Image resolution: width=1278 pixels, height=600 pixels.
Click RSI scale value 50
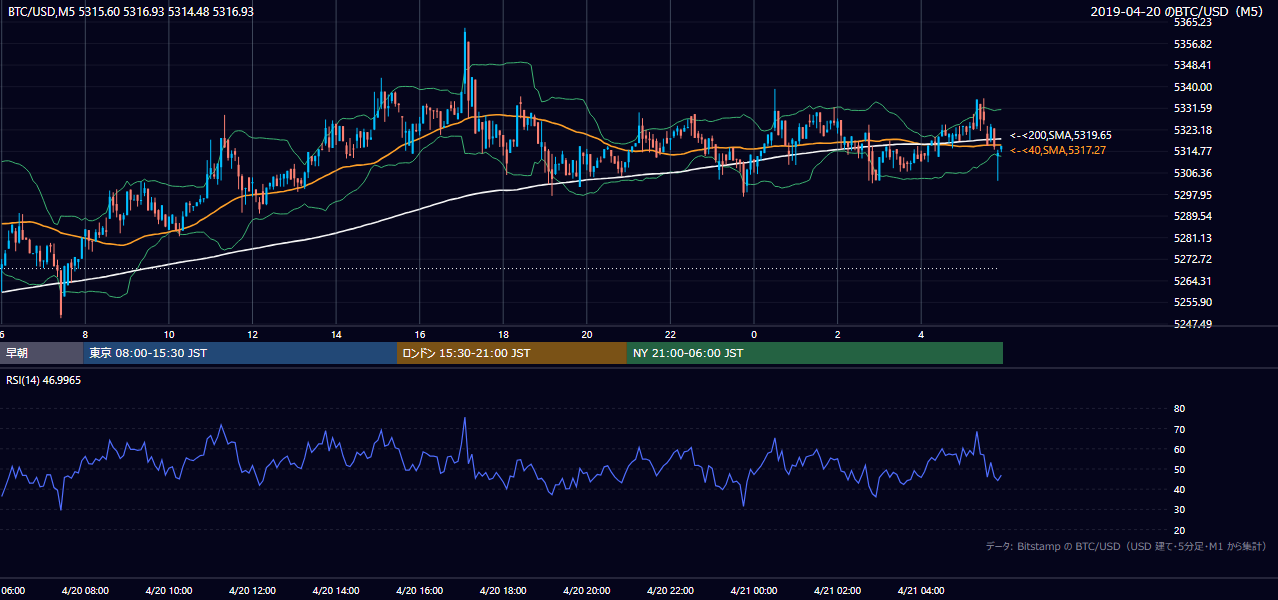pos(1179,469)
